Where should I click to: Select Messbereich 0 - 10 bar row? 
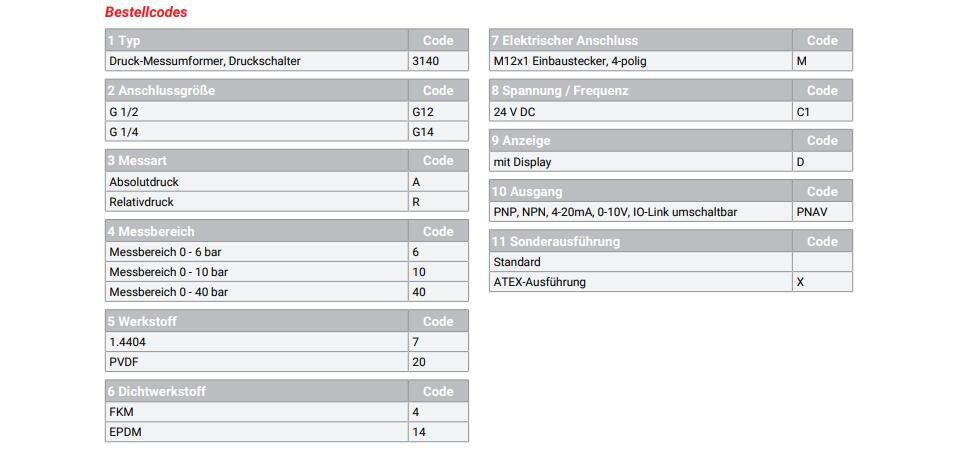coord(287,272)
